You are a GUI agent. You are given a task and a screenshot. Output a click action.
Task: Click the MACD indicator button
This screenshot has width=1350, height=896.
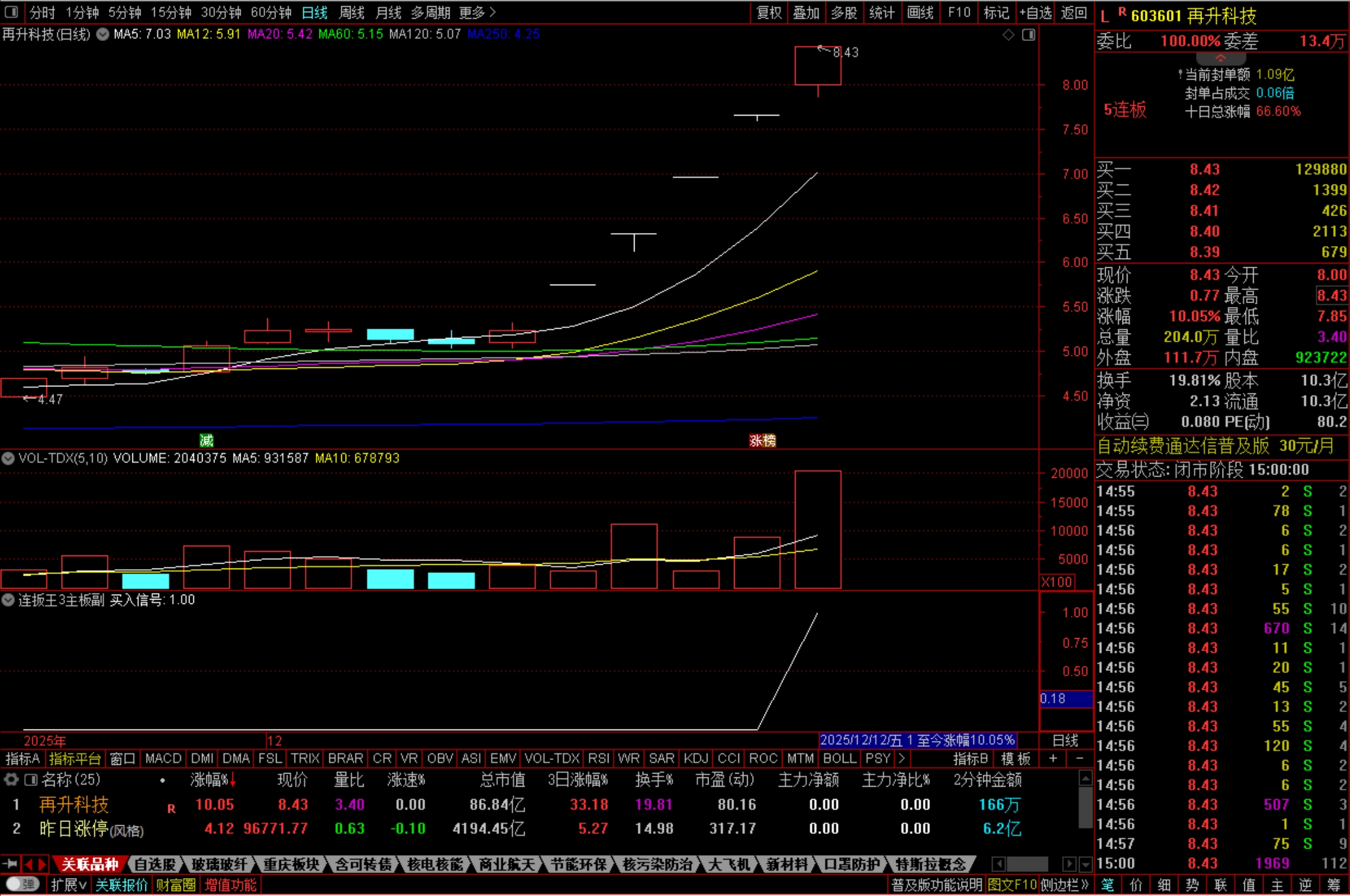point(162,759)
